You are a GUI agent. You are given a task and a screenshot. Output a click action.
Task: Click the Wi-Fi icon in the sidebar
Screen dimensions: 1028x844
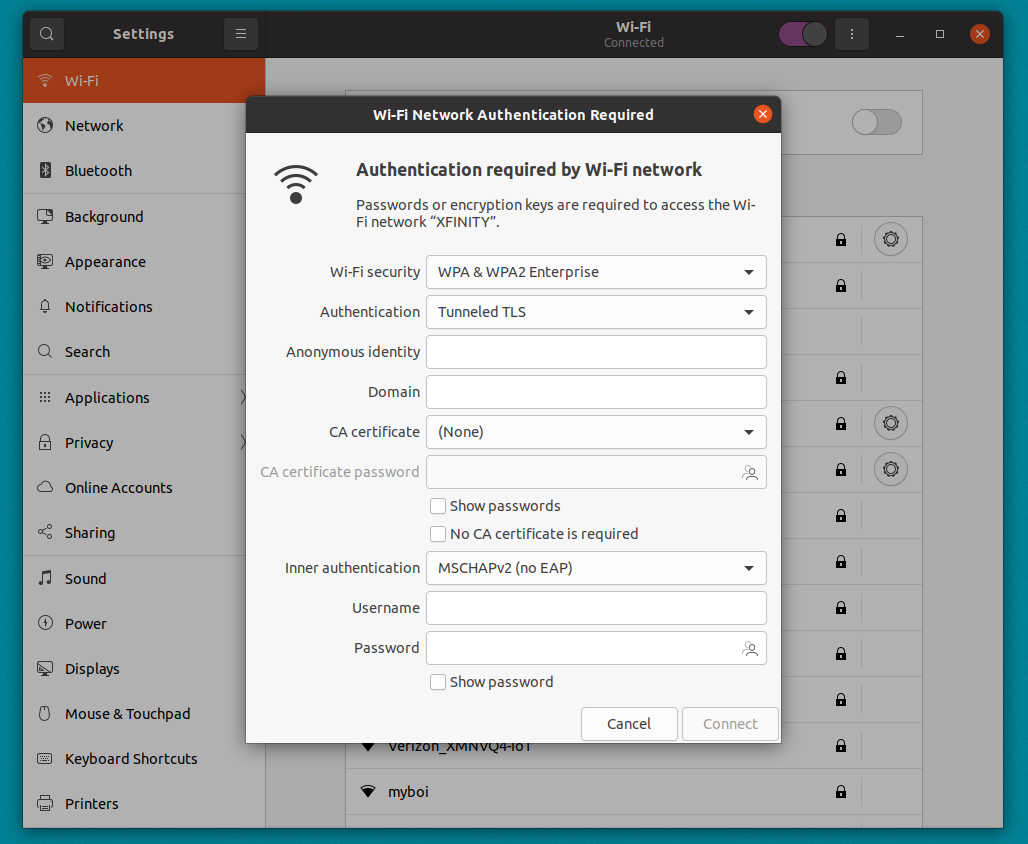coord(45,81)
